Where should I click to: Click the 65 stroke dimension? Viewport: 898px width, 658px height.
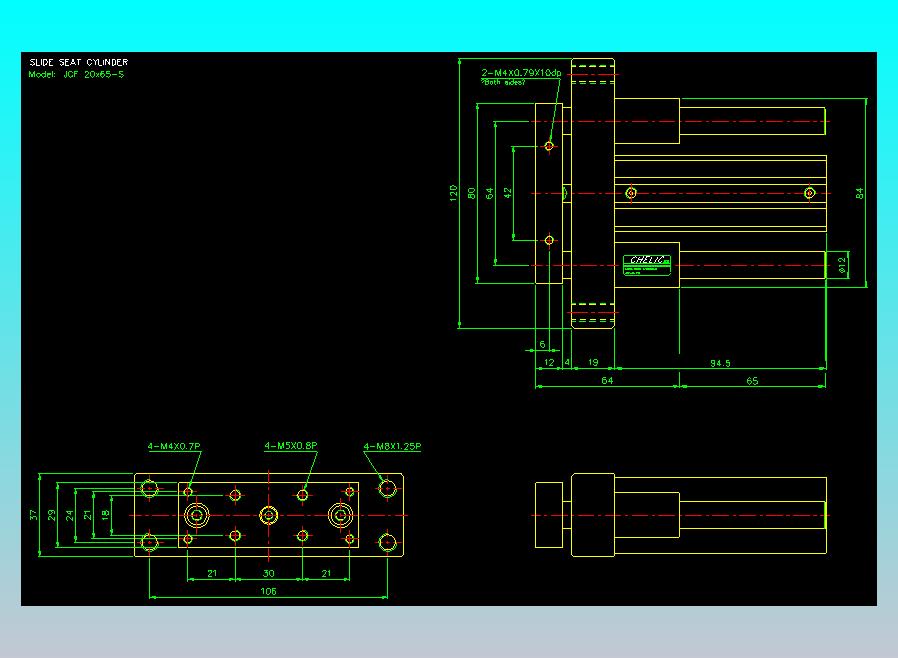[752, 381]
